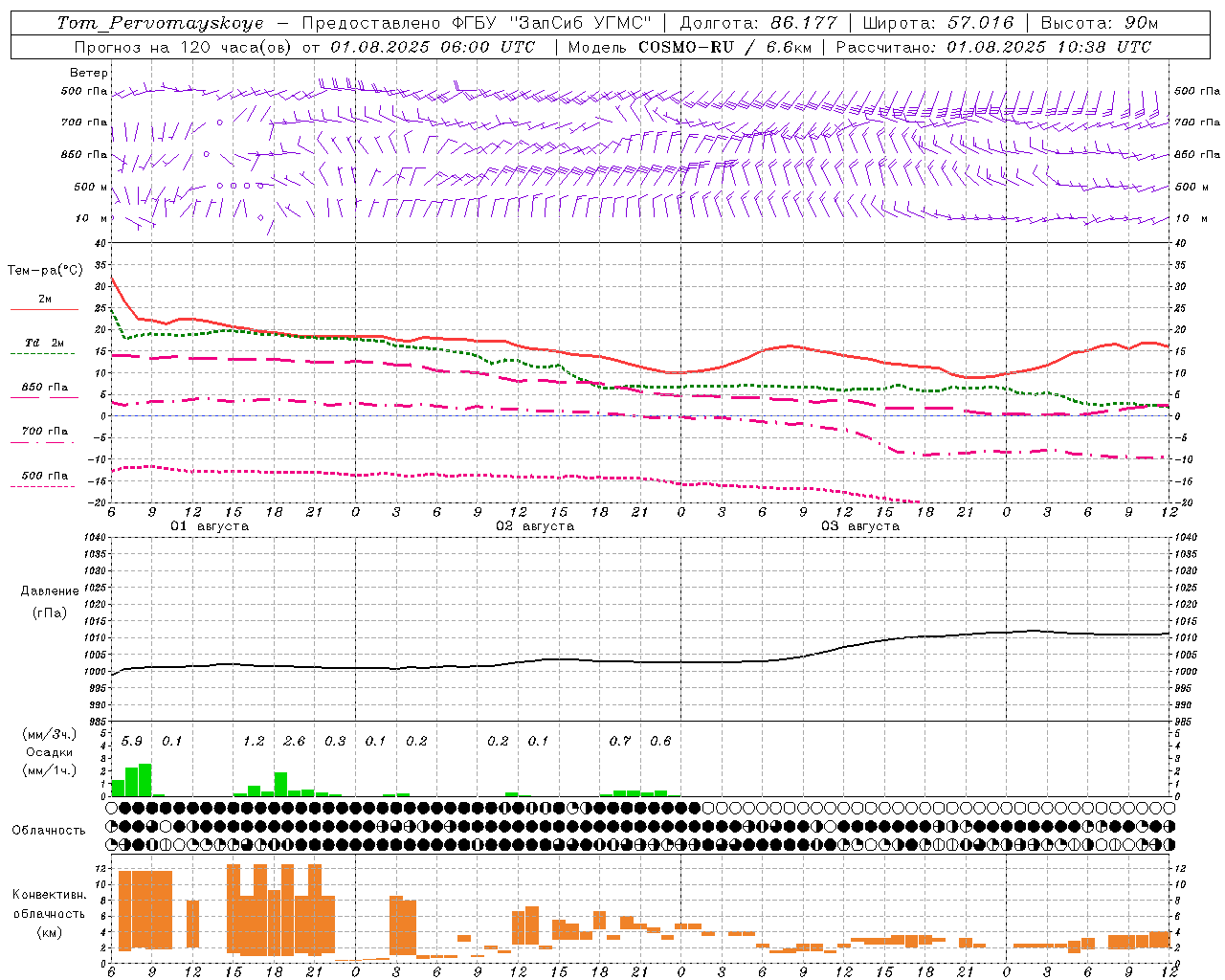Click 'Прогноз на 120 часа(ов)' forecast text
The height and width of the screenshot is (980, 1225).
(x=184, y=47)
